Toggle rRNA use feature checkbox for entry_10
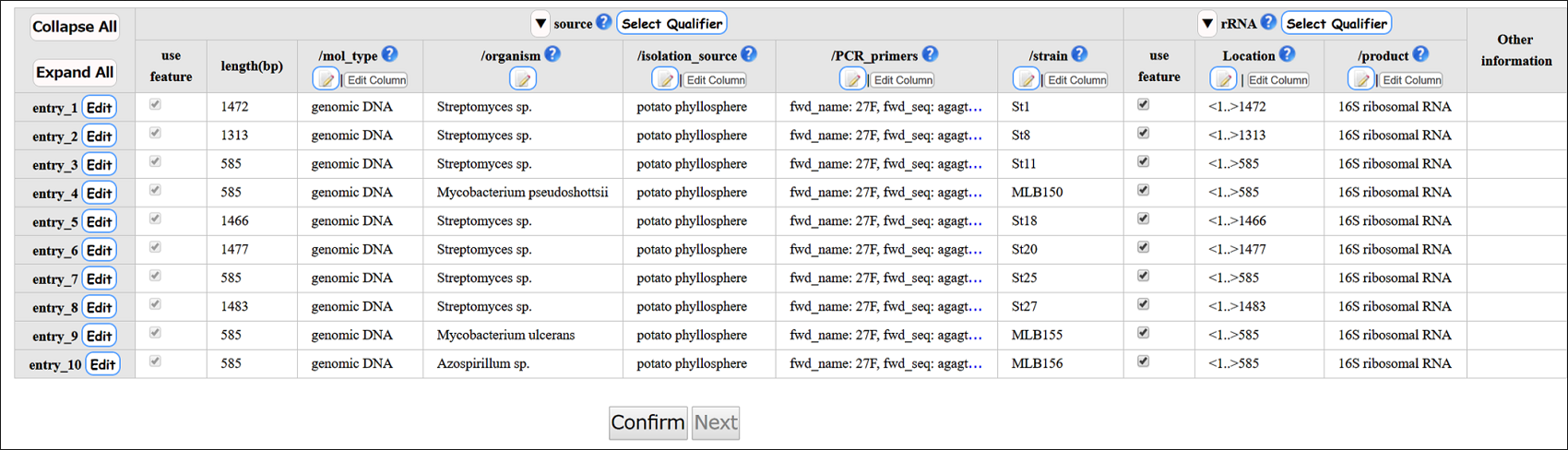This screenshot has height=450, width=1568. tap(1143, 361)
